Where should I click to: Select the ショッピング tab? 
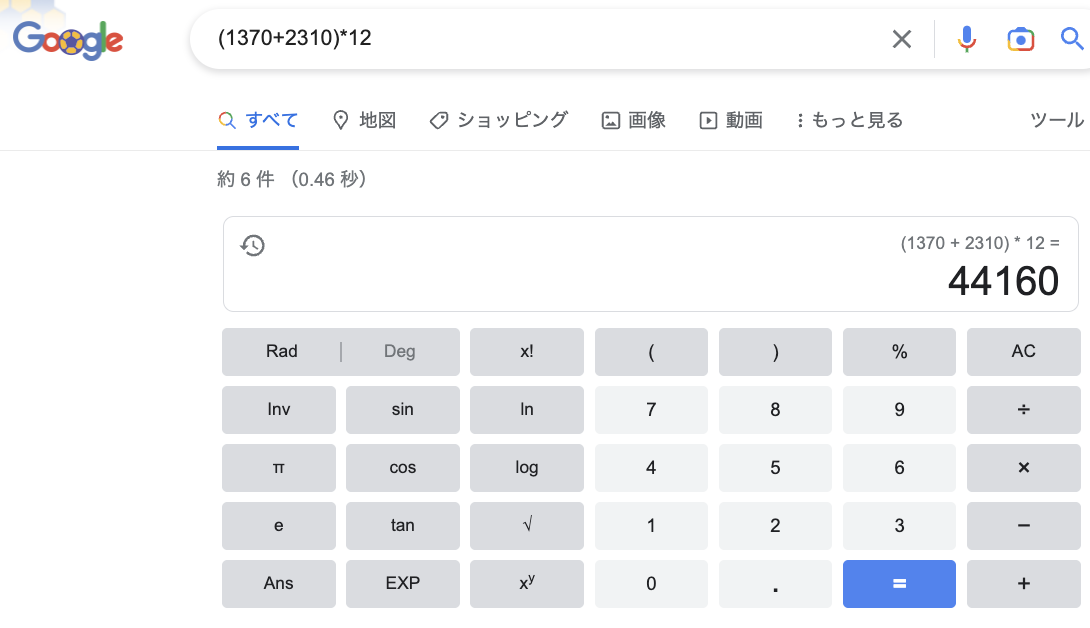[x=498, y=119]
